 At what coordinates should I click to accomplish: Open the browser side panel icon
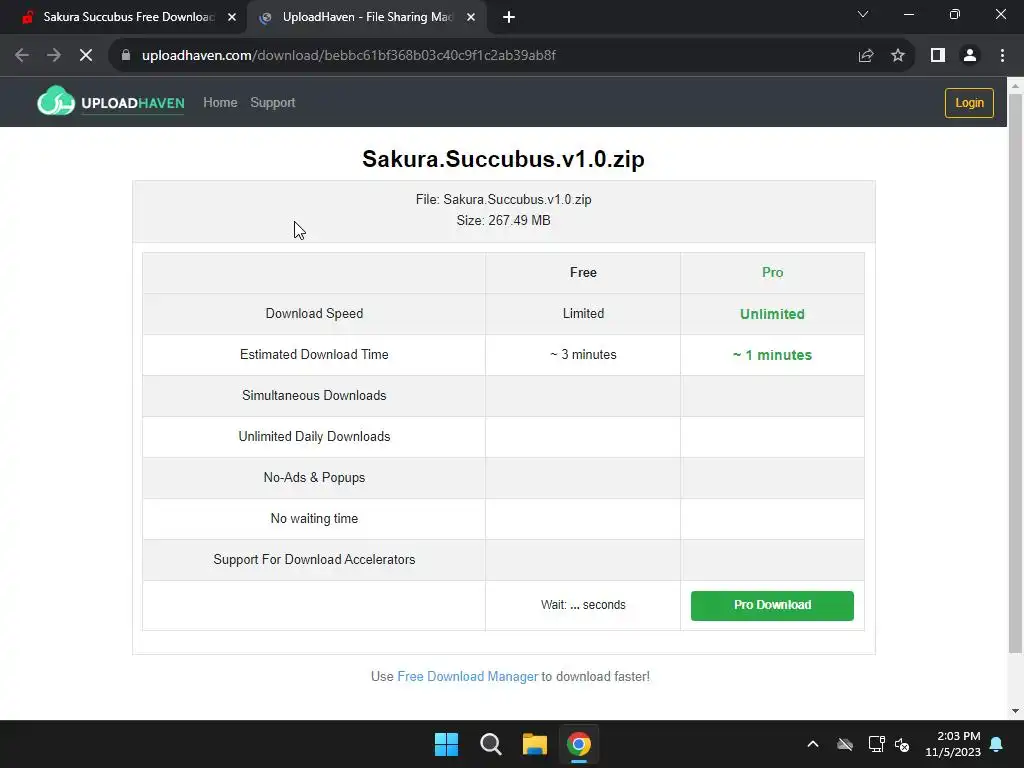pyautogui.click(x=938, y=56)
